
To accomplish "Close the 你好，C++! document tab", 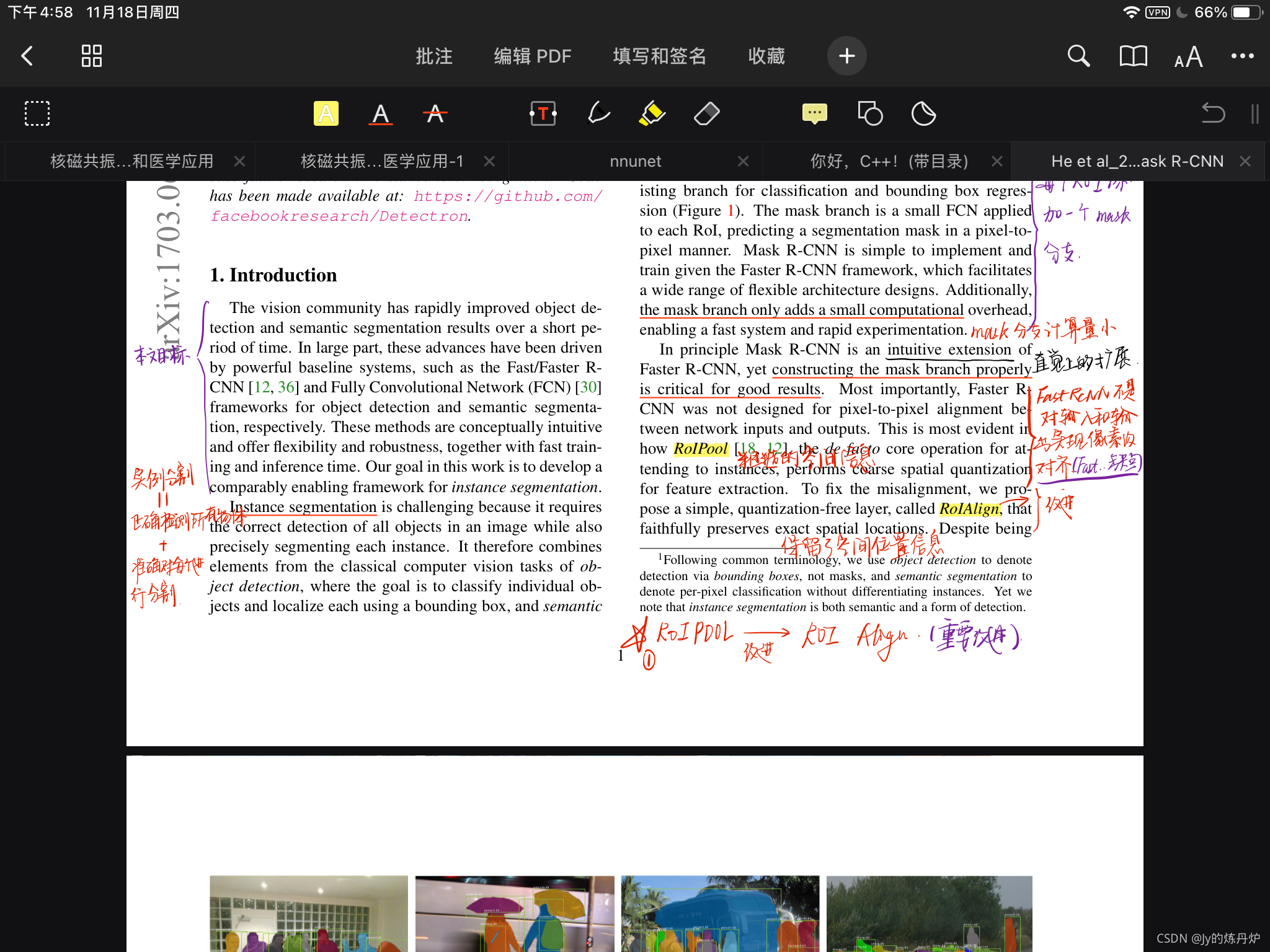I will (x=997, y=161).
